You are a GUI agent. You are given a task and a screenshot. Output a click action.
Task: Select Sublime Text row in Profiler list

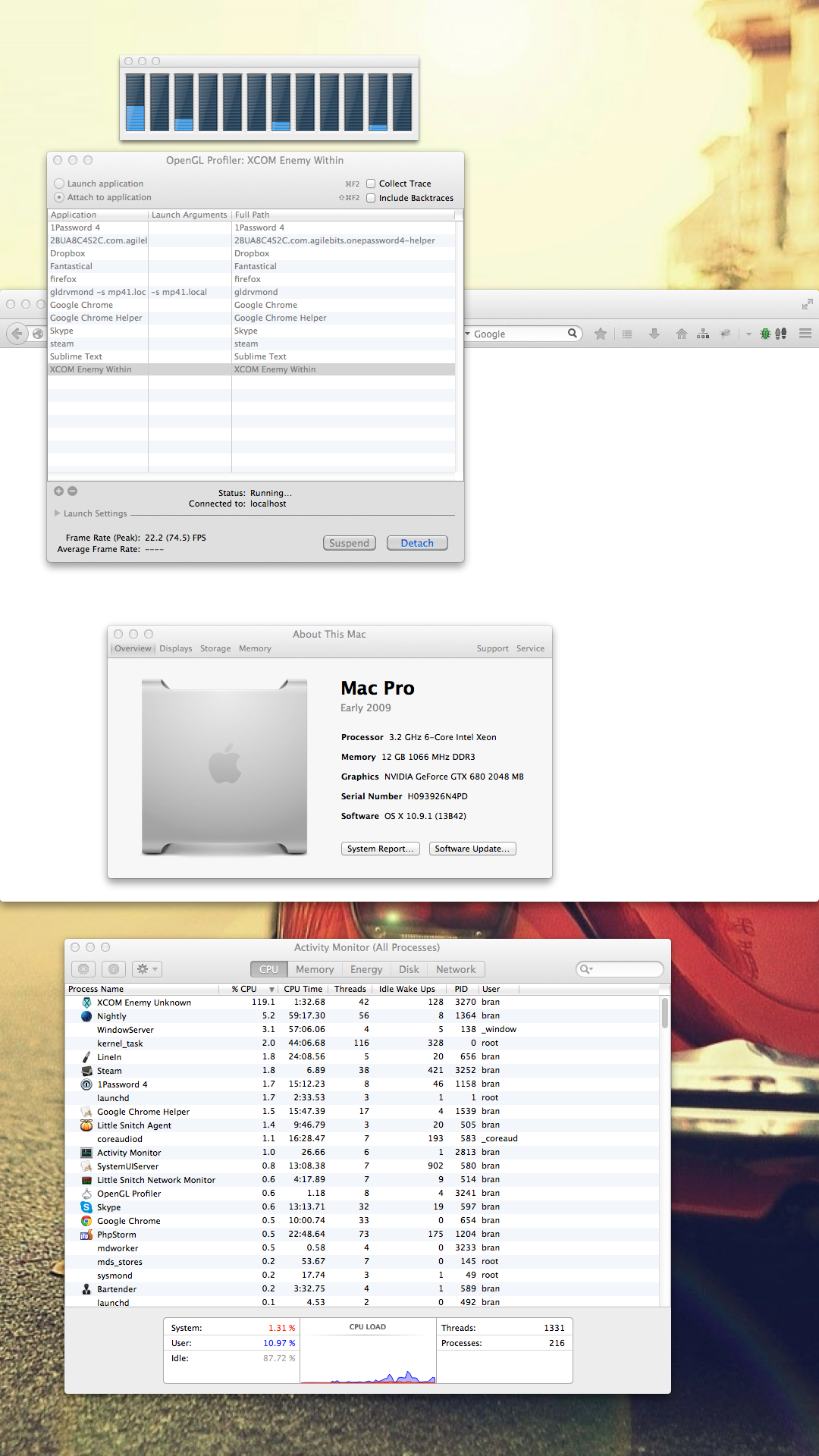pos(251,356)
